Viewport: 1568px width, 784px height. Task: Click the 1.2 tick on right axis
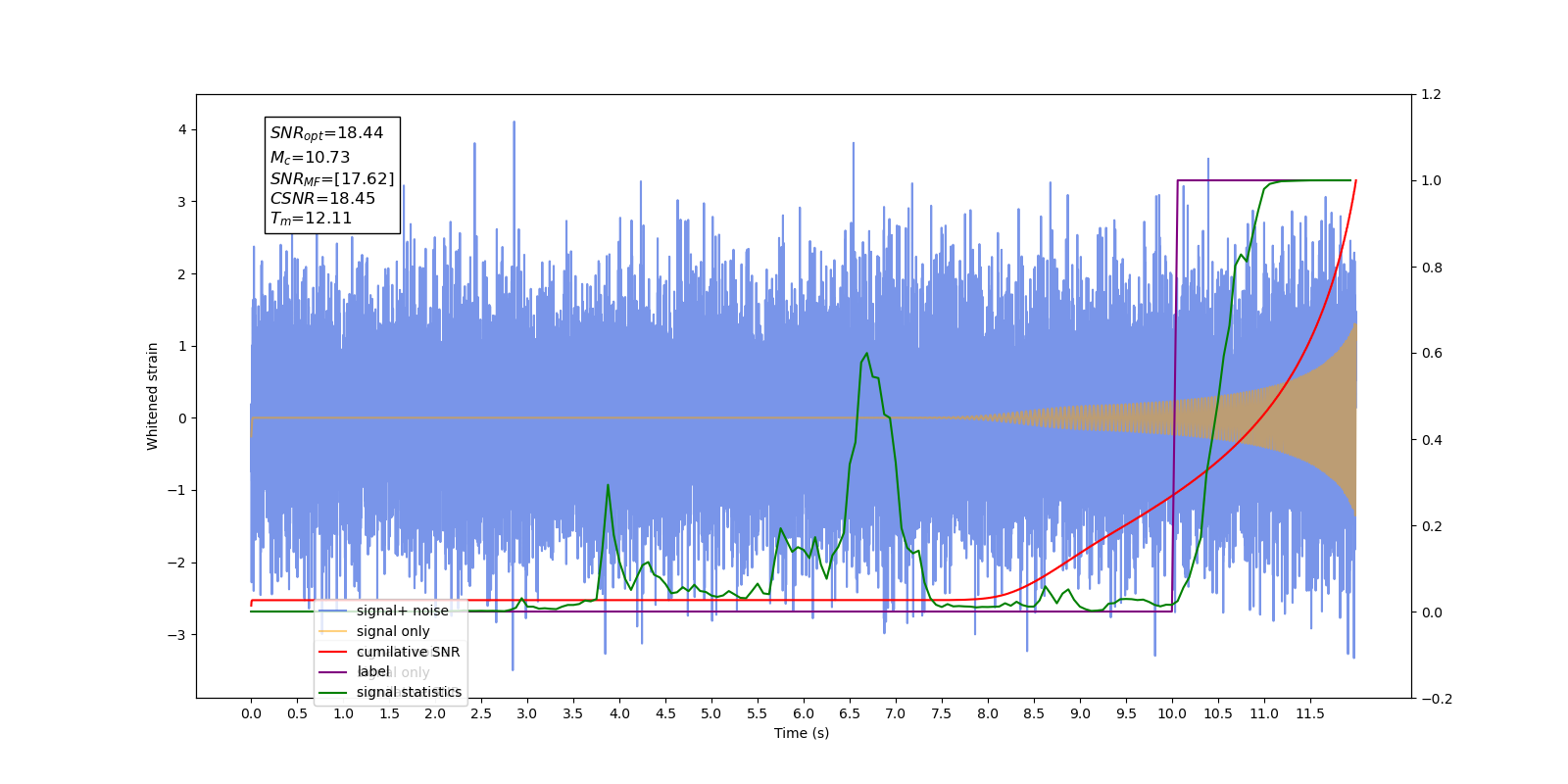tap(1431, 94)
